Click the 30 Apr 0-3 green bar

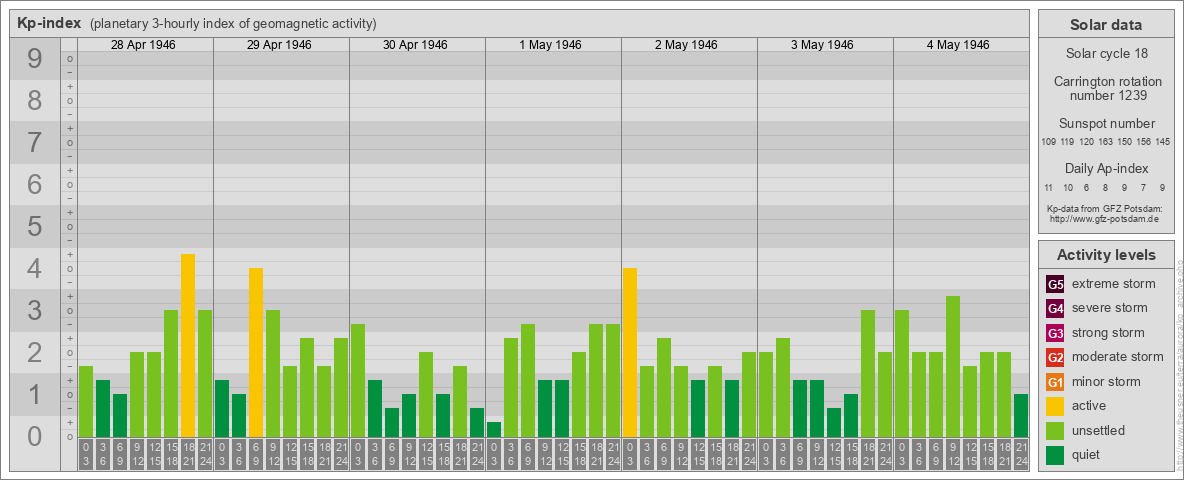click(x=358, y=380)
